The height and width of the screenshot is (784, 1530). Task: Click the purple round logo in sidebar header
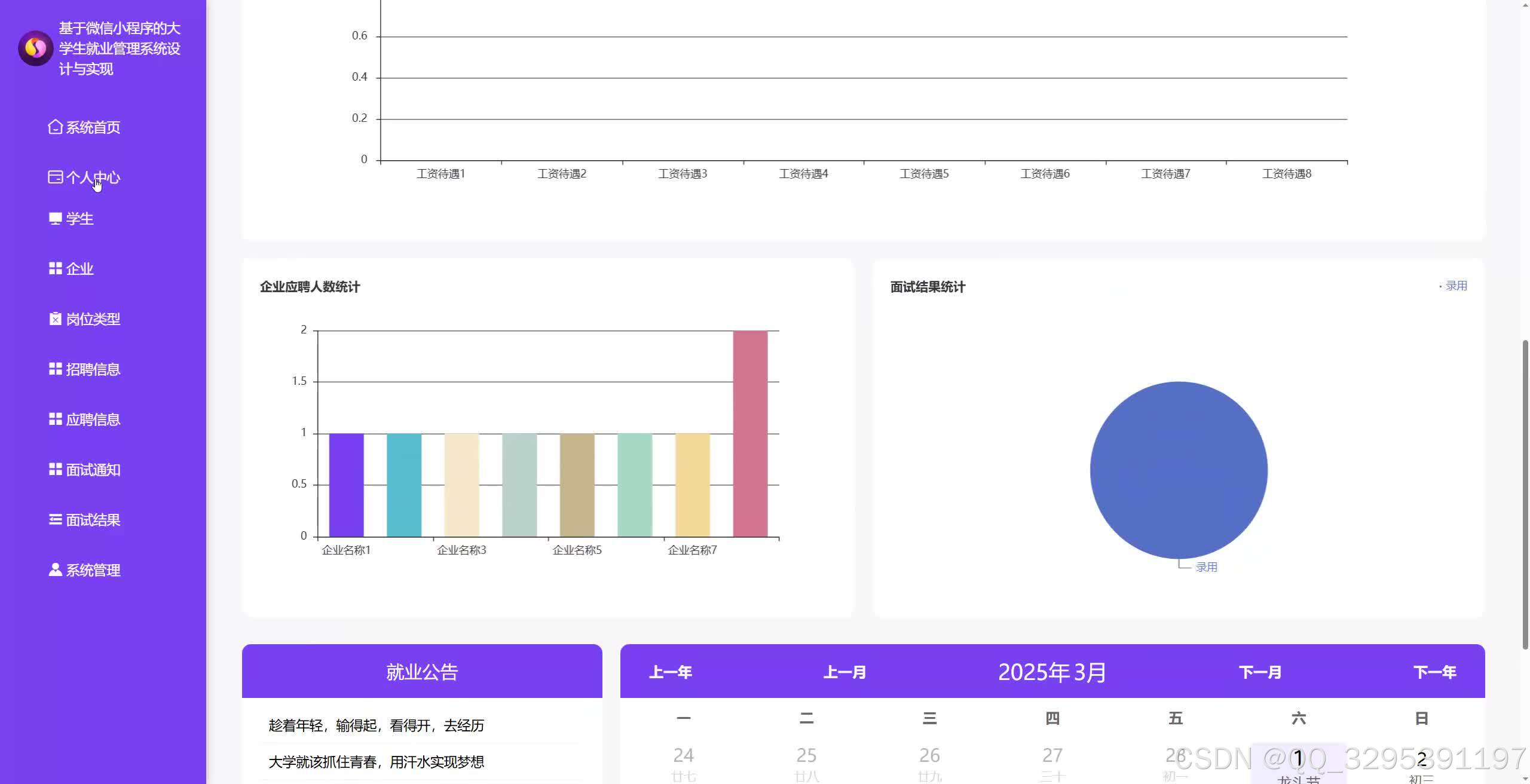(35, 48)
